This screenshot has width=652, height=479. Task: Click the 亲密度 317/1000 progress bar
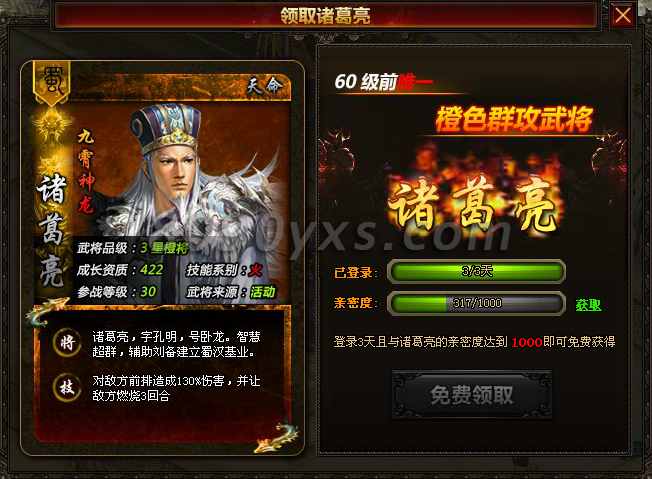tap(477, 303)
